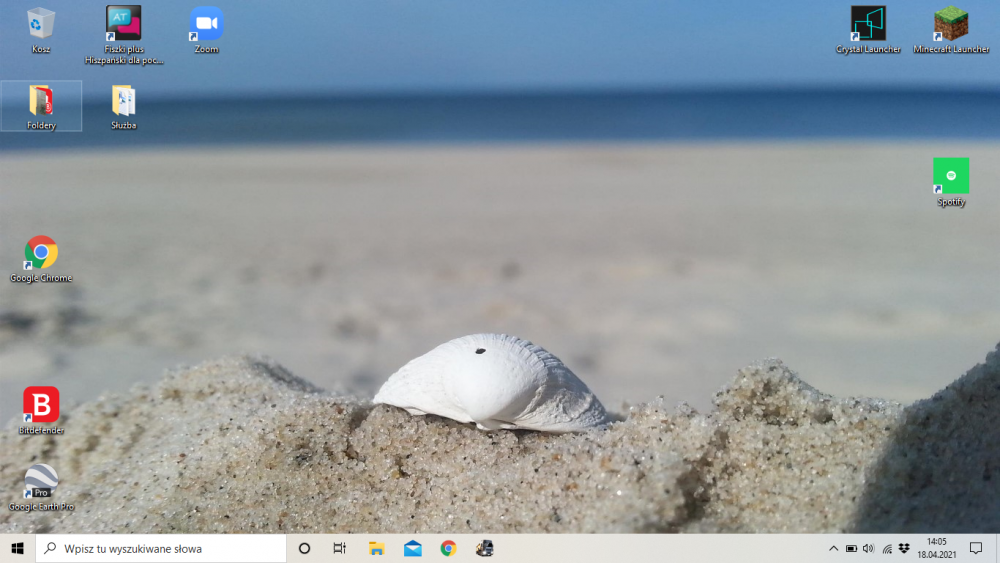
Task: Launch the Mail app from taskbar
Action: click(412, 548)
